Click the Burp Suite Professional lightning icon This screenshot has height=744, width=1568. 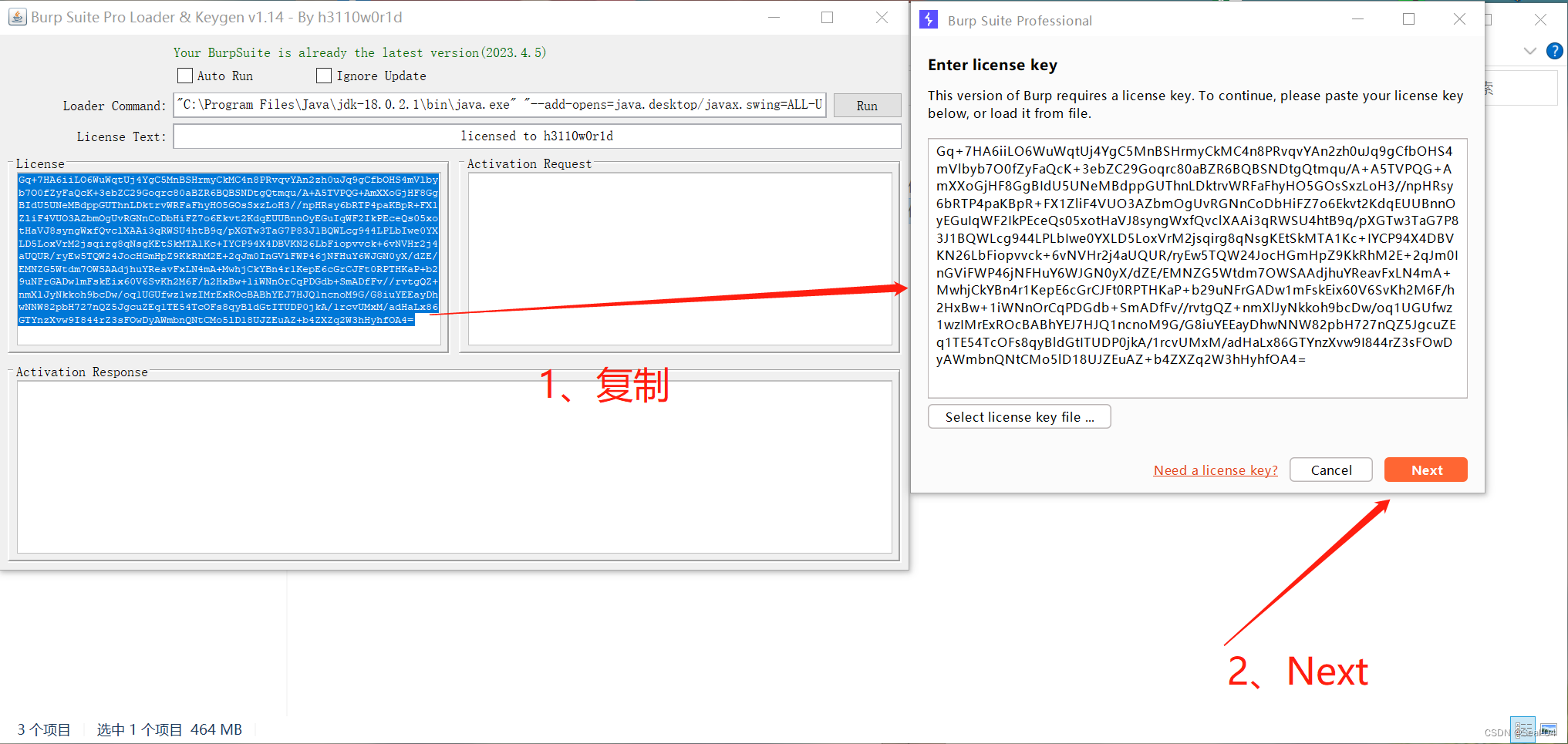929,20
